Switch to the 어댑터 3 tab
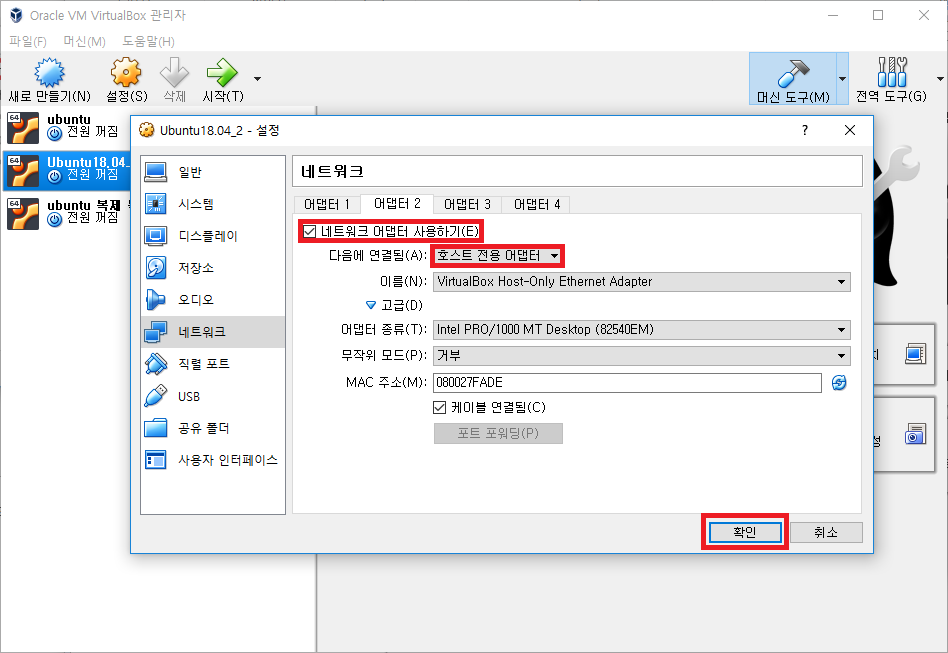This screenshot has height=653, width=948. [467, 204]
